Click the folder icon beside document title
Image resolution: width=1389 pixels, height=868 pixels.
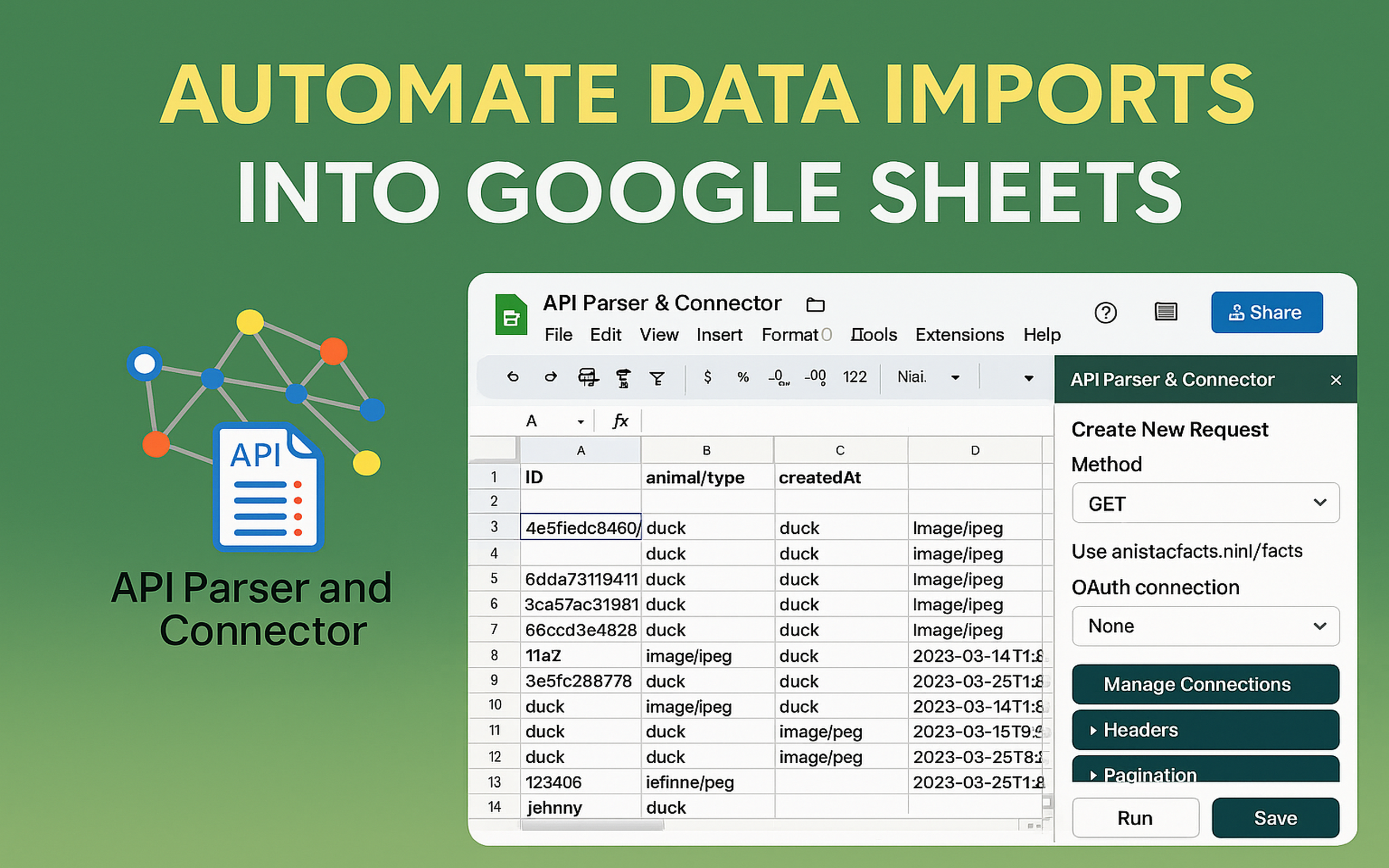[815, 304]
